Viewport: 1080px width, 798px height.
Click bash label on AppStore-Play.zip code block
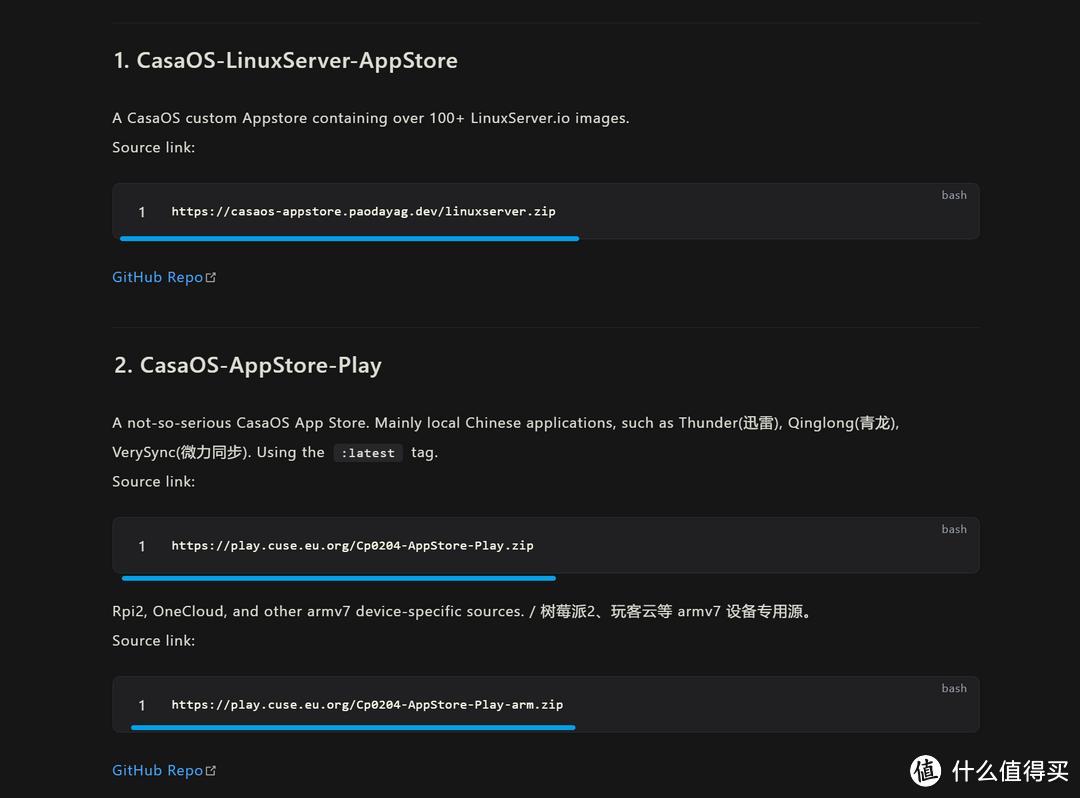954,529
